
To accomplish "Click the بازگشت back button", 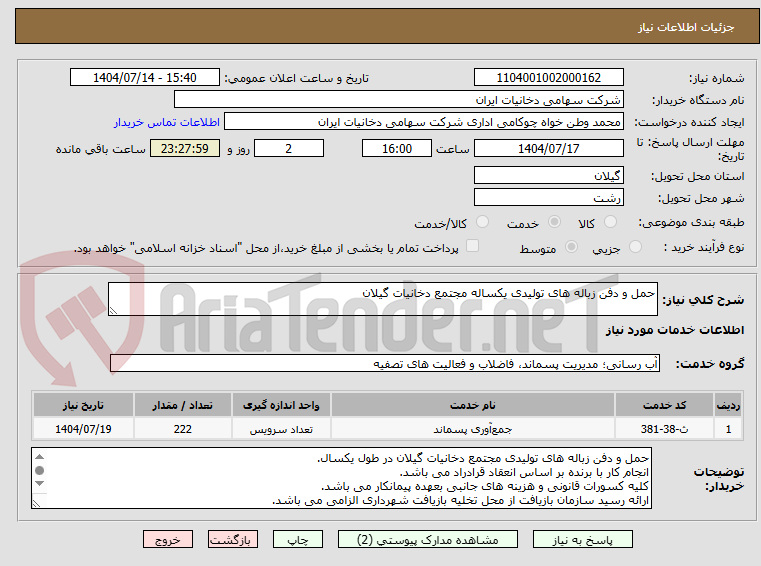I will click(x=232, y=539).
